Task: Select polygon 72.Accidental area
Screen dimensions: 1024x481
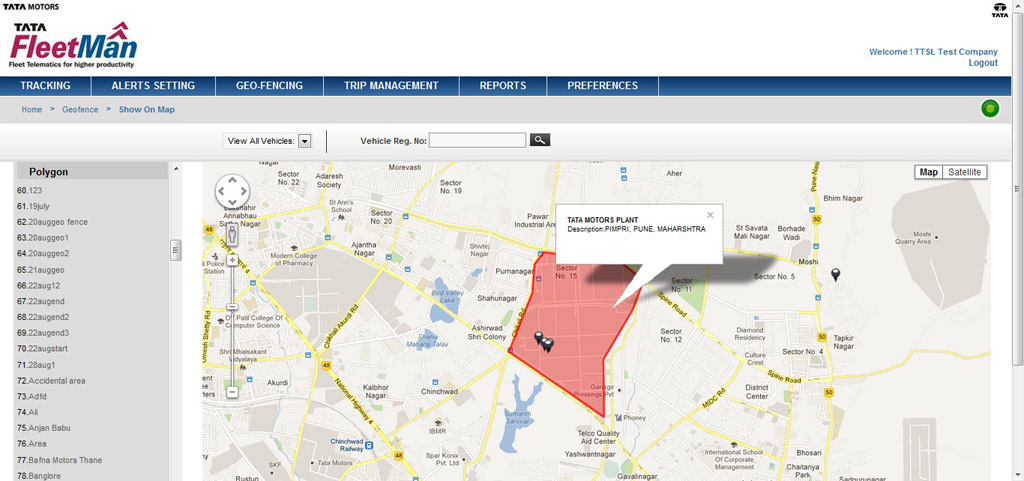Action: [51, 380]
